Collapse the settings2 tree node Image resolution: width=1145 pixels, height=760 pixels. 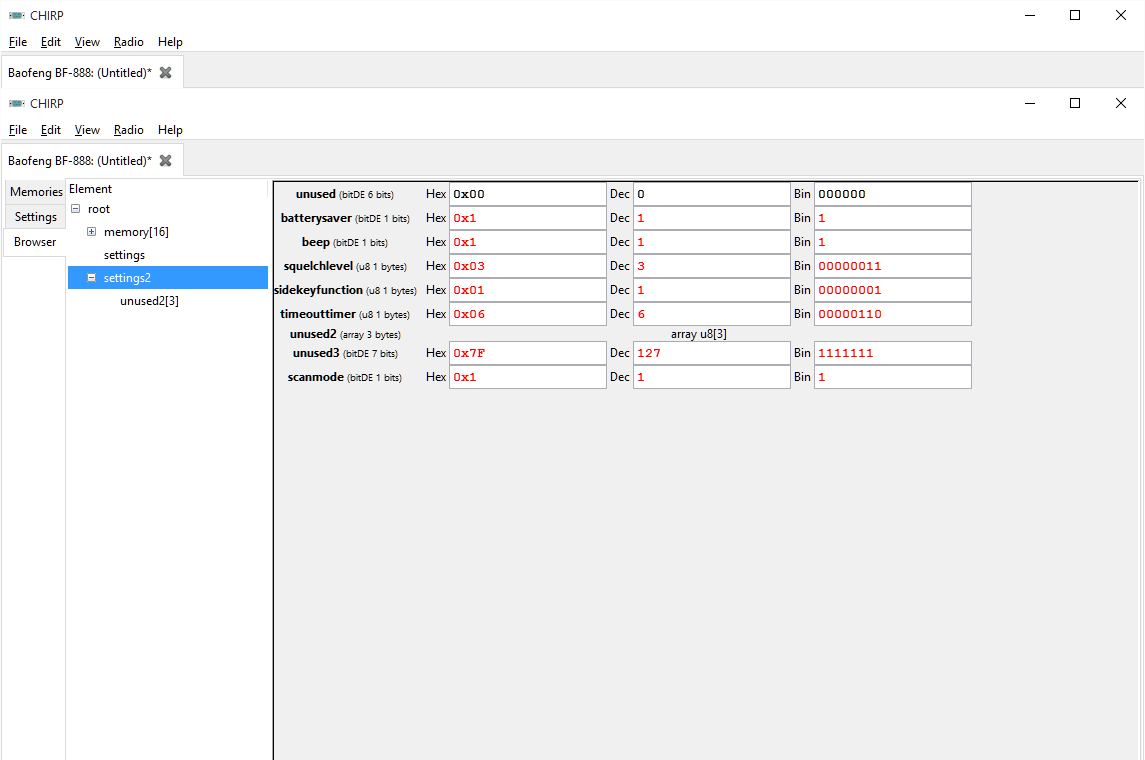tap(91, 277)
